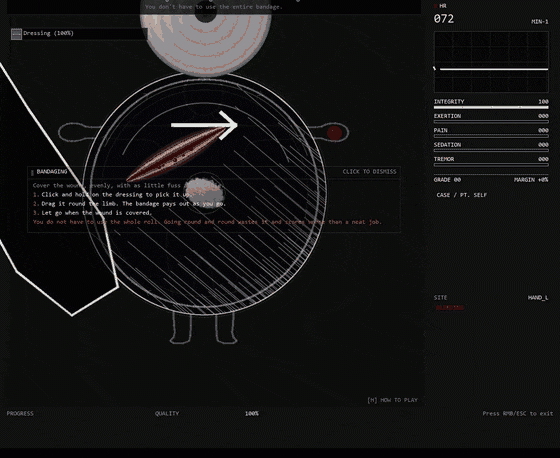Viewport: 560px width, 458px height.
Task: Click tutorial step 'Click and hold on the dressing'
Action: (112, 195)
